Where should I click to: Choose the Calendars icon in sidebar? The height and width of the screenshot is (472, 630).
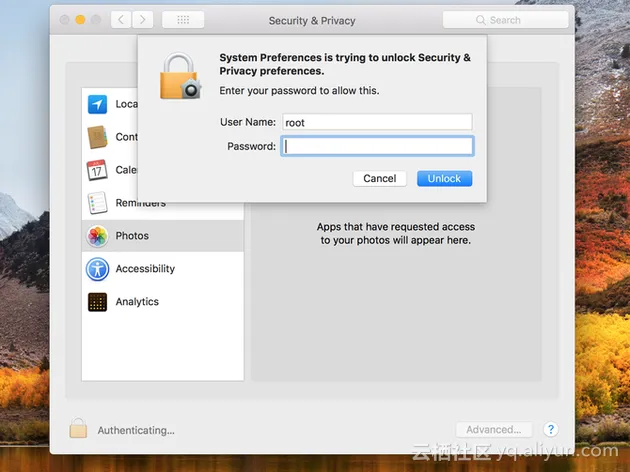pyautogui.click(x=97, y=170)
